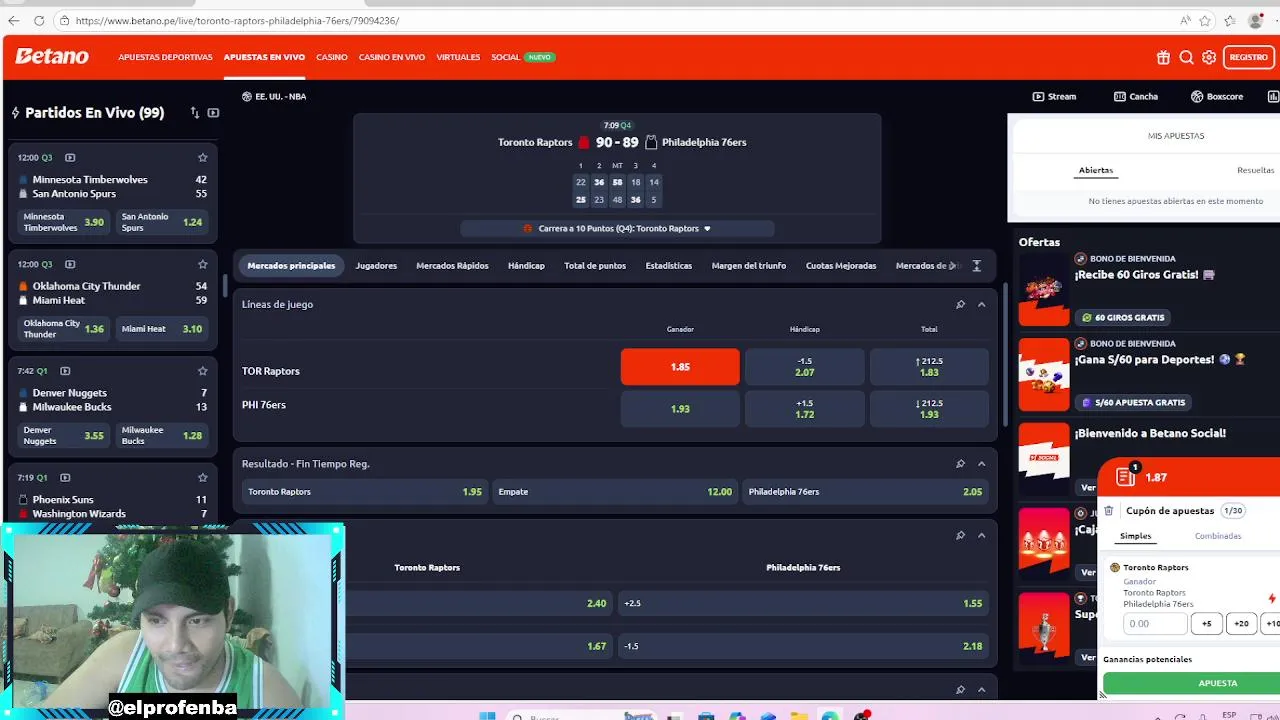Collapse the Líneas de juego section
The width and height of the screenshot is (1280, 720).
point(981,304)
